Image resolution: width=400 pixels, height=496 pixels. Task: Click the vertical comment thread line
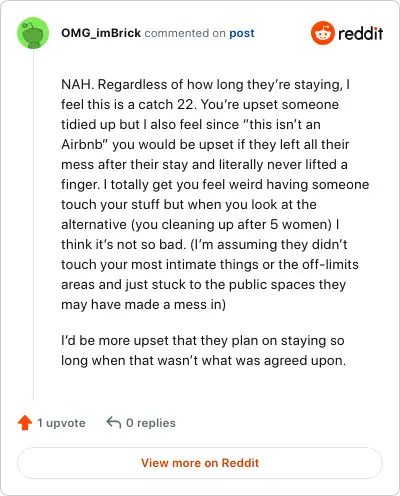pyautogui.click(x=33, y=224)
